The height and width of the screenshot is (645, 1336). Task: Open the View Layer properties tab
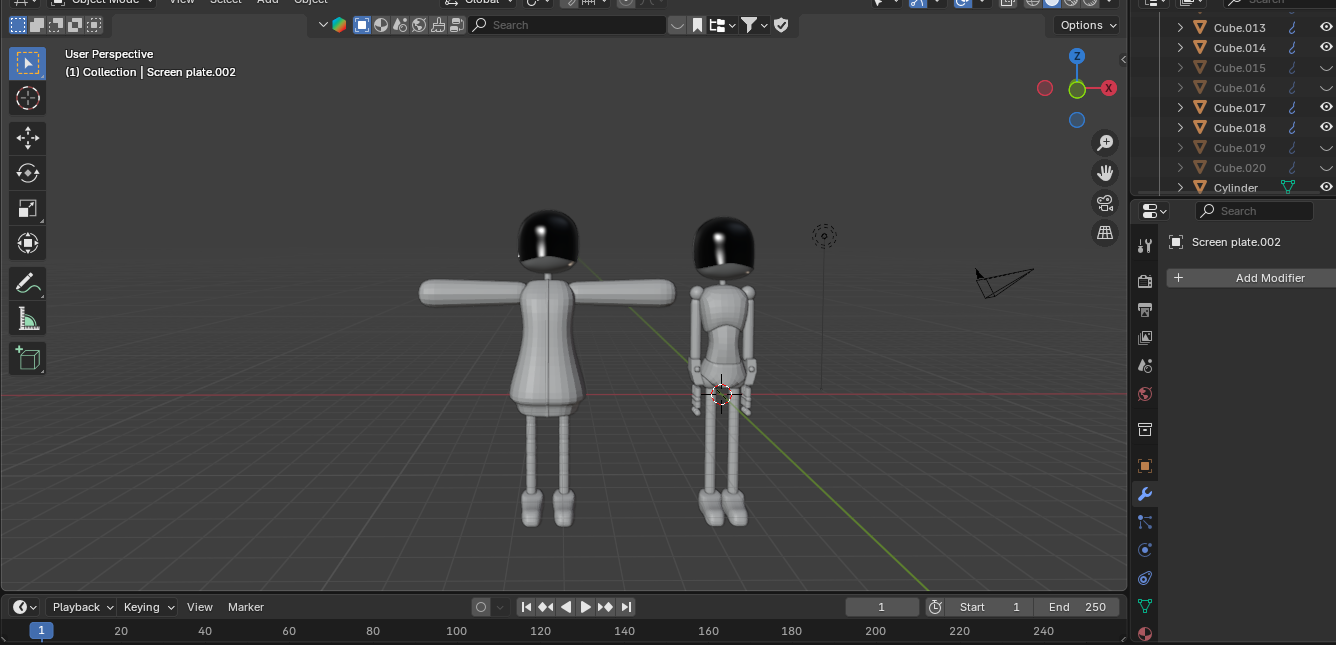tap(1145, 338)
